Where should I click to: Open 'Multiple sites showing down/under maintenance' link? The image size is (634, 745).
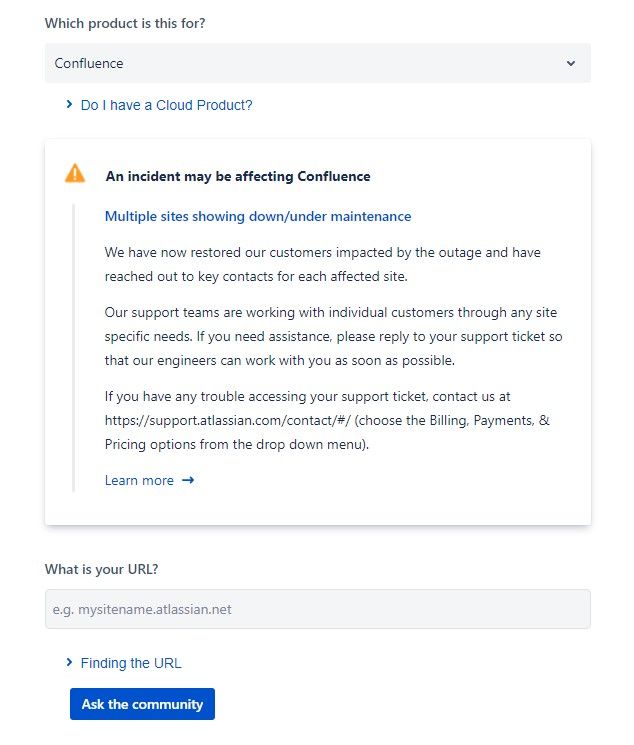[258, 217]
